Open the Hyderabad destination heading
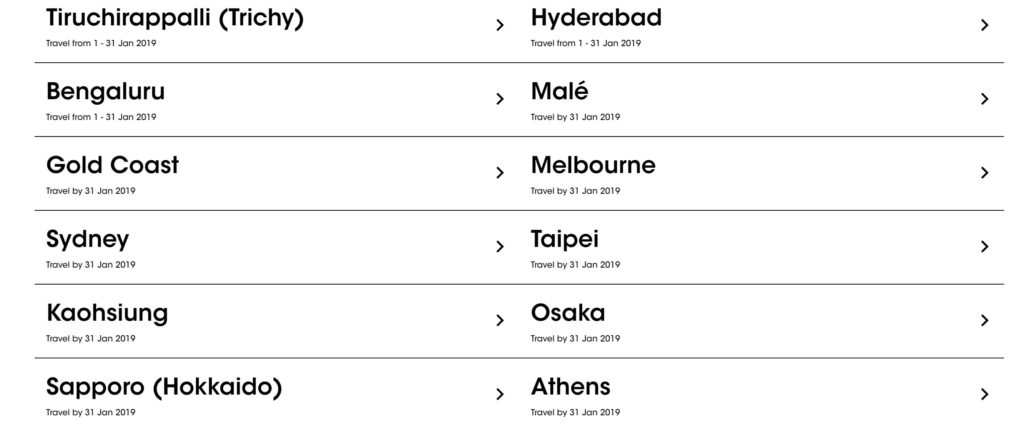The height and width of the screenshot is (428, 1024). 596,18
